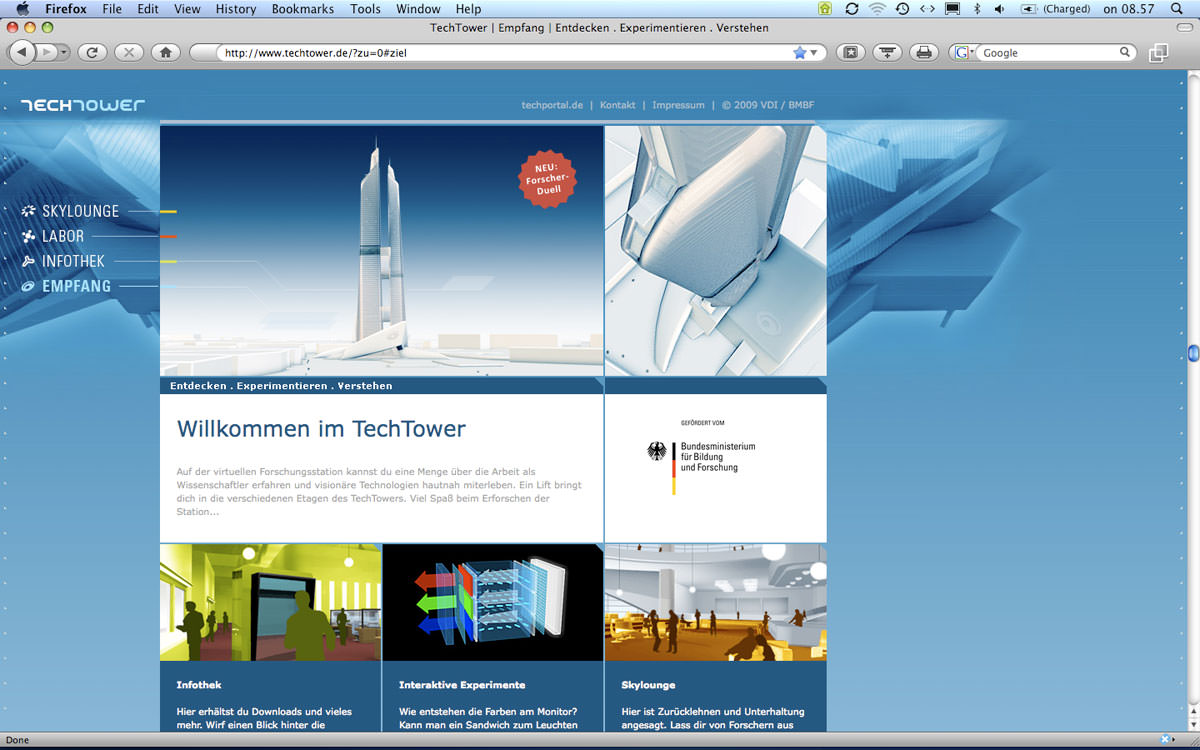Open the techportal.de link
This screenshot has height=750, width=1200.
pos(552,105)
